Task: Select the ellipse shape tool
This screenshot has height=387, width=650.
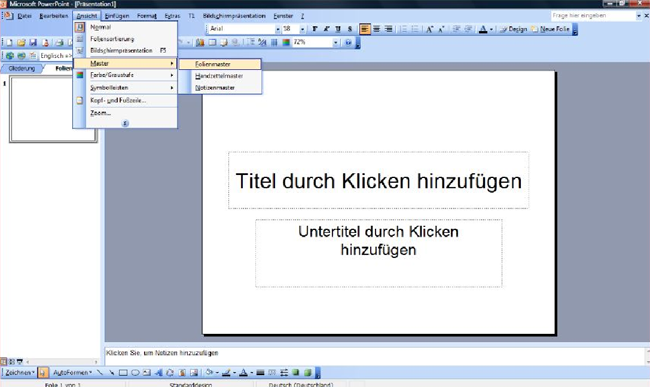Action: pyautogui.click(x=135, y=372)
